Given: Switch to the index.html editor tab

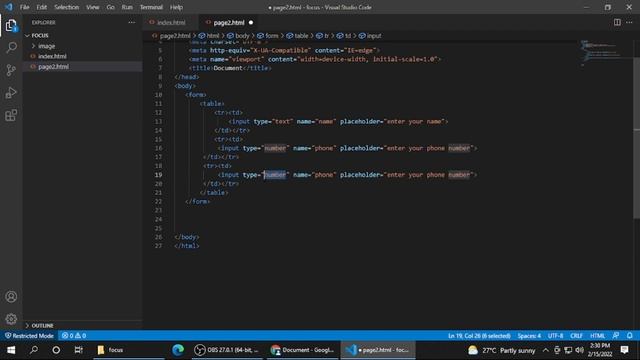Looking at the screenshot, I should [171, 22].
